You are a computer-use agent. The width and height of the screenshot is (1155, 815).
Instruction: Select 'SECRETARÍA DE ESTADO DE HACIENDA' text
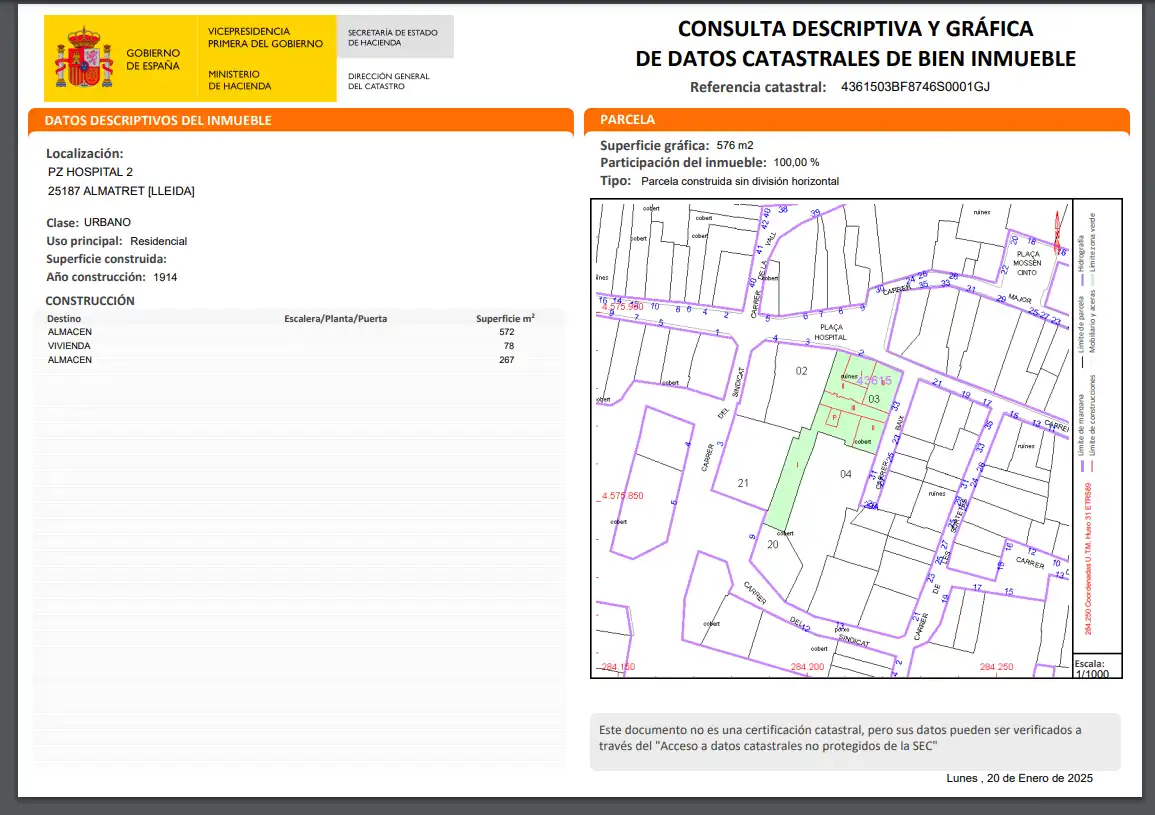pos(393,38)
